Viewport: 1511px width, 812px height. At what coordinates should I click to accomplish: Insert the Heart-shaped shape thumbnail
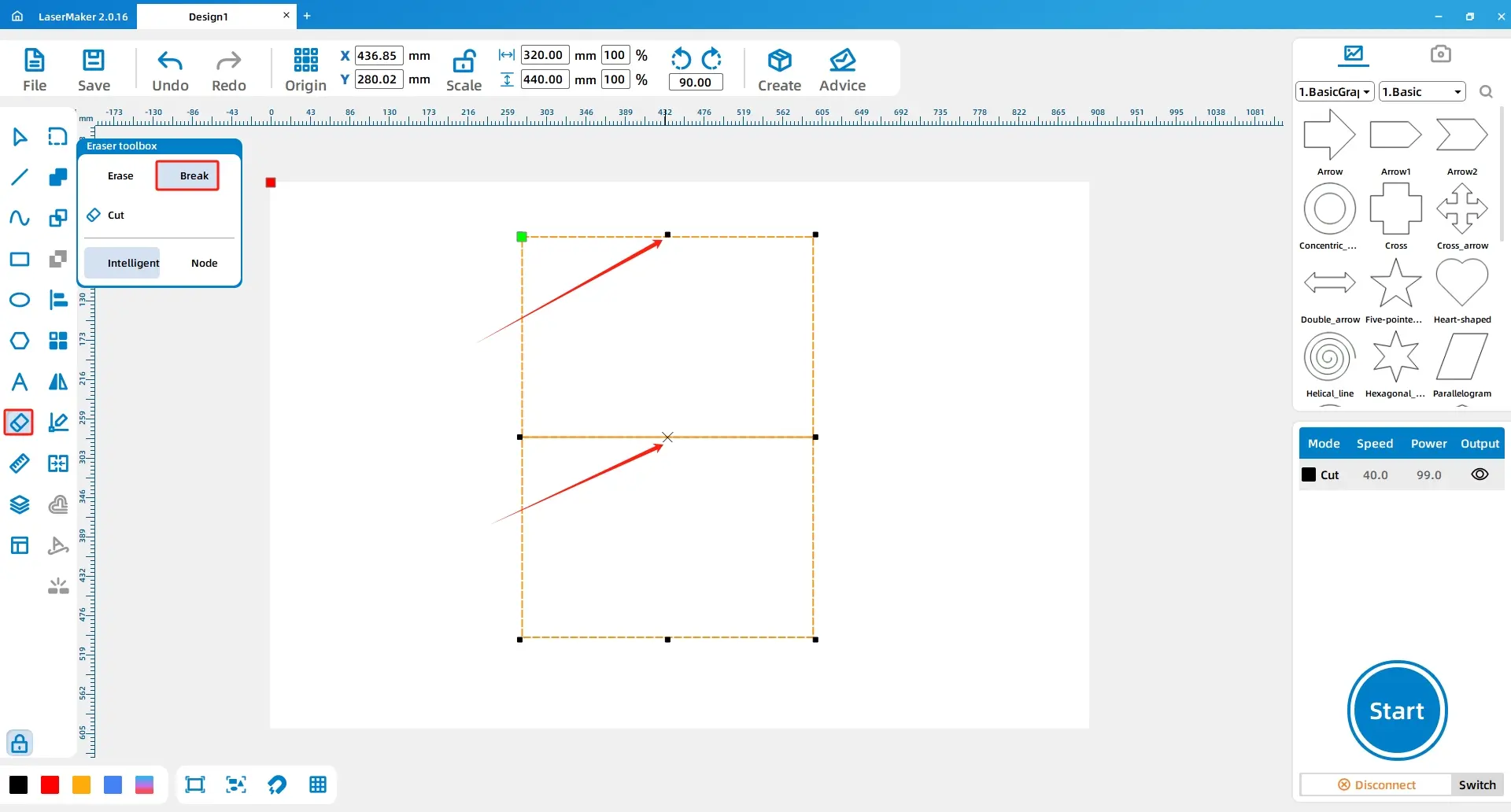1461,283
